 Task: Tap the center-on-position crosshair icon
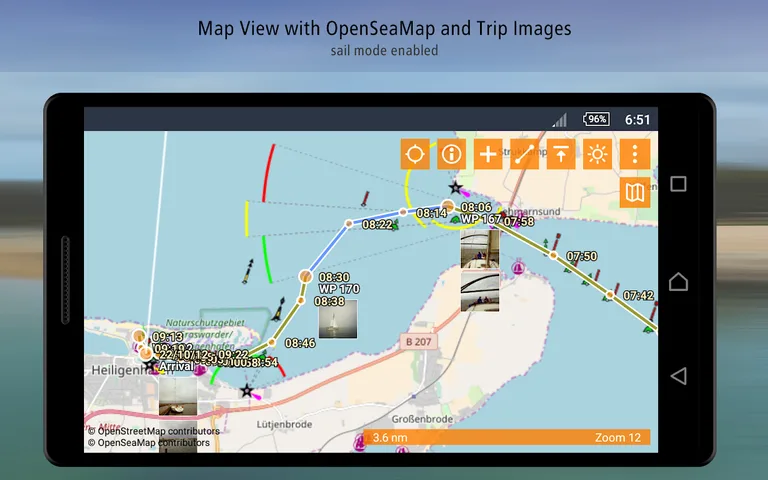415,154
